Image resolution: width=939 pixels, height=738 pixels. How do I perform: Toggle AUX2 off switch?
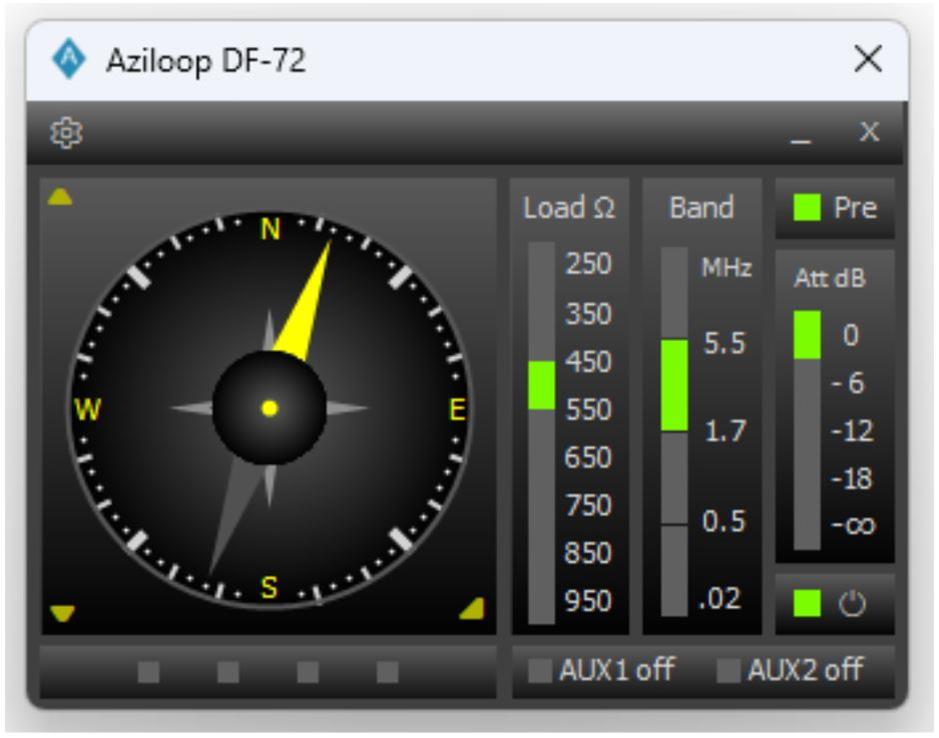(790, 670)
